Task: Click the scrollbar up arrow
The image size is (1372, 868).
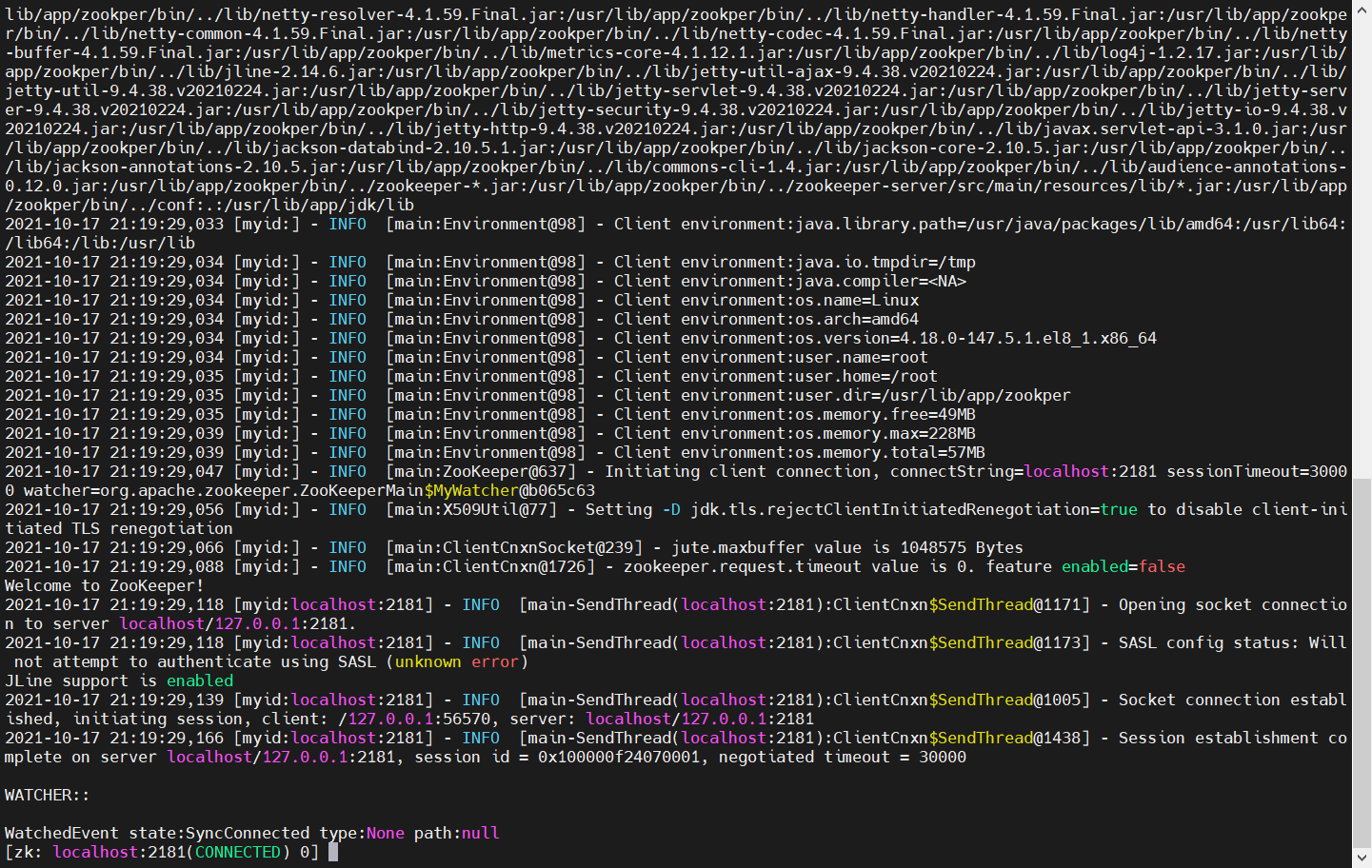Action: (1362, 10)
